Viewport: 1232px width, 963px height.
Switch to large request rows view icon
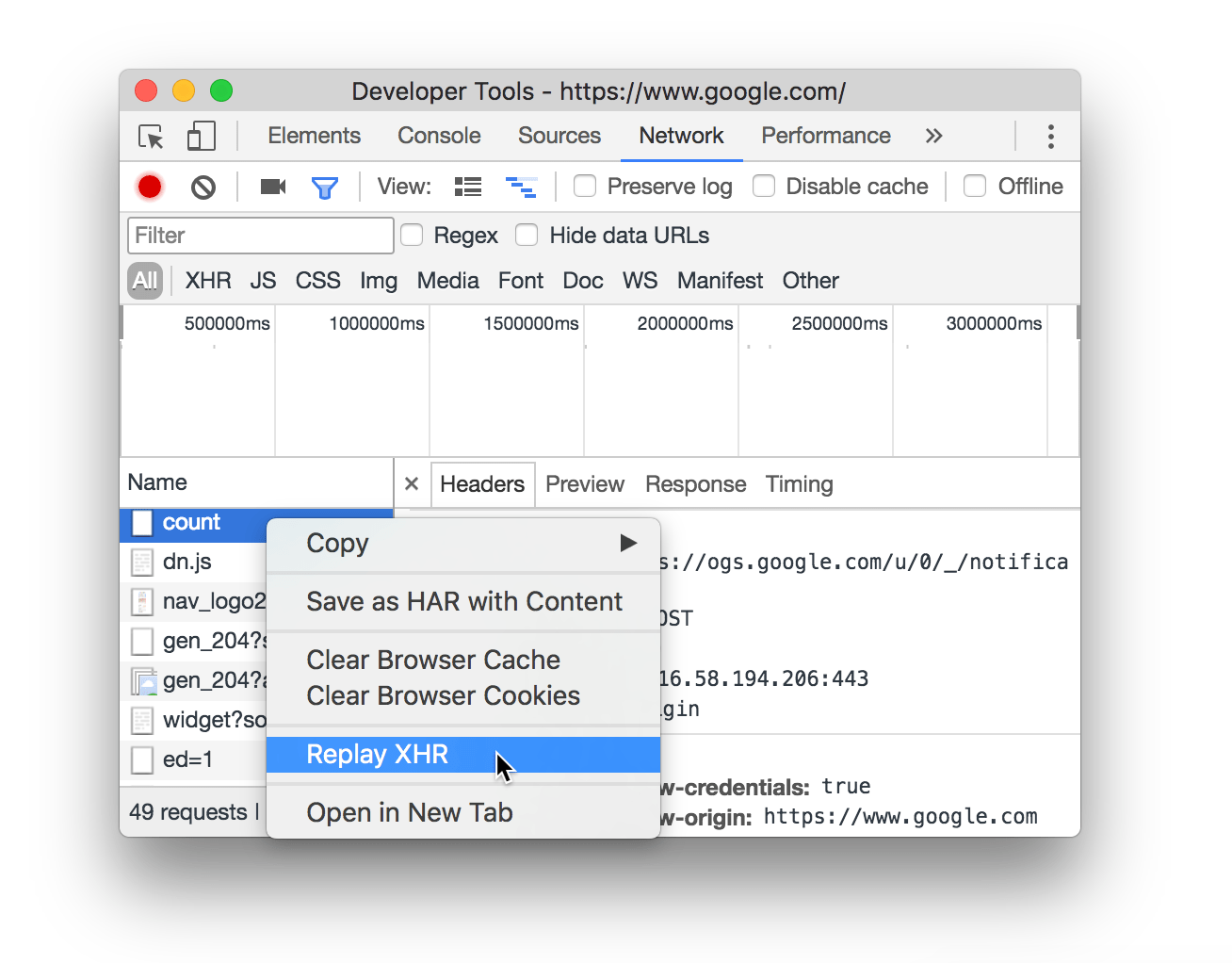coord(467,186)
